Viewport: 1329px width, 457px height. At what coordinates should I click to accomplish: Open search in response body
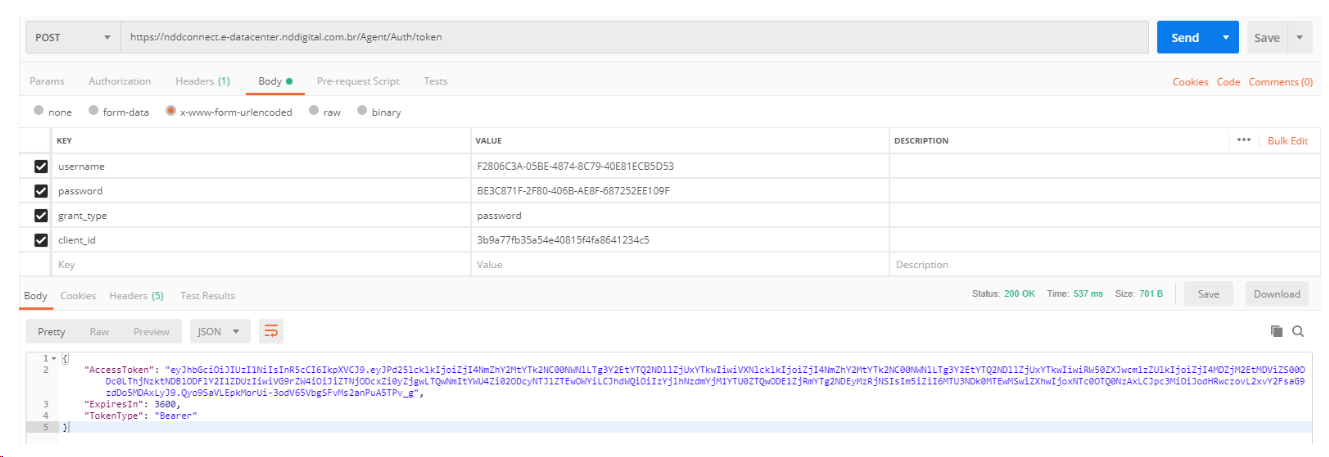pos(1298,331)
